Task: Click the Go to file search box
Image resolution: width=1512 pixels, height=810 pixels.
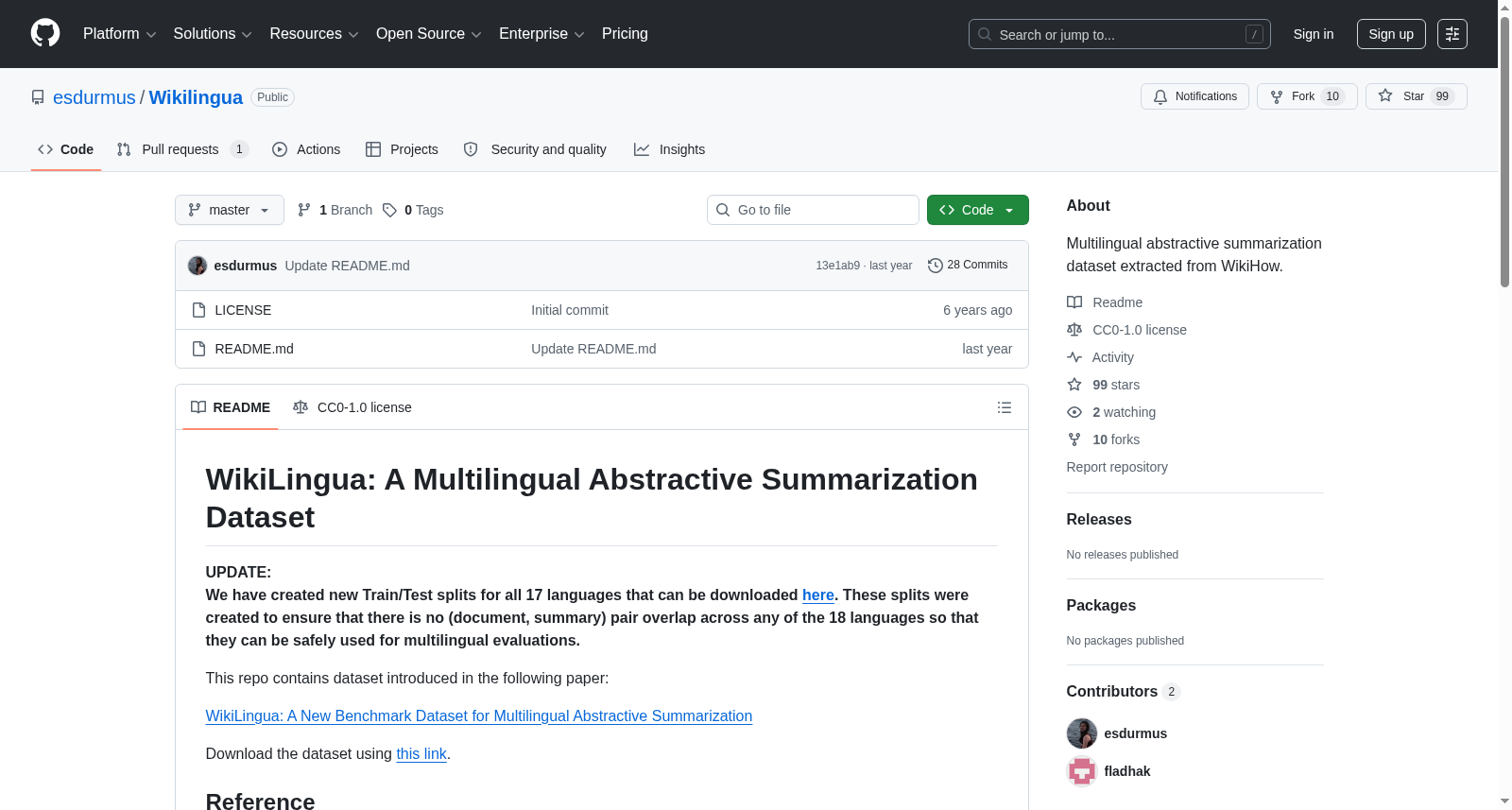Action: pyautogui.click(x=813, y=210)
